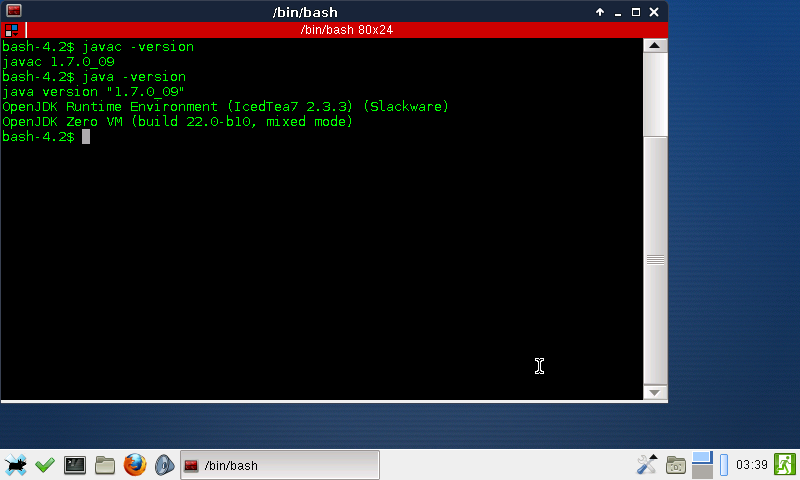Image resolution: width=800 pixels, height=480 pixels.
Task: Click the 'javac -version' command line
Action: click(x=98, y=47)
